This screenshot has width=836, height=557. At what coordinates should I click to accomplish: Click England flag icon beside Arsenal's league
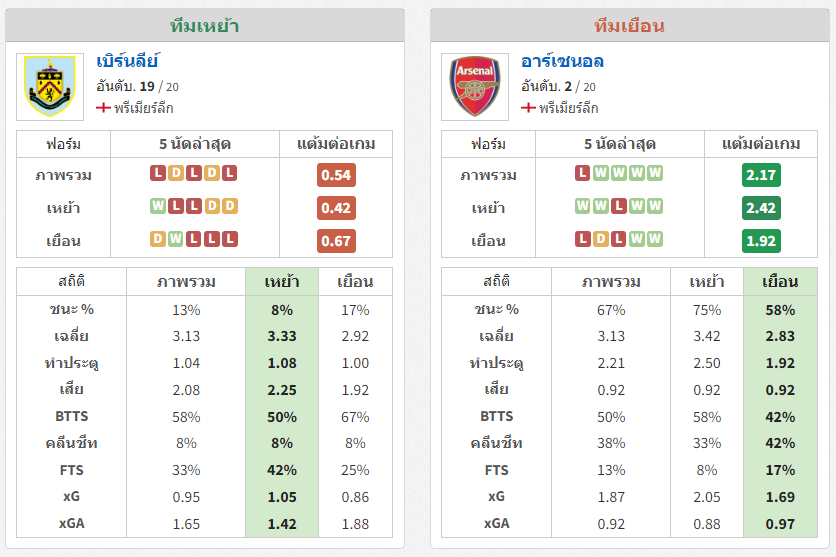click(528, 108)
